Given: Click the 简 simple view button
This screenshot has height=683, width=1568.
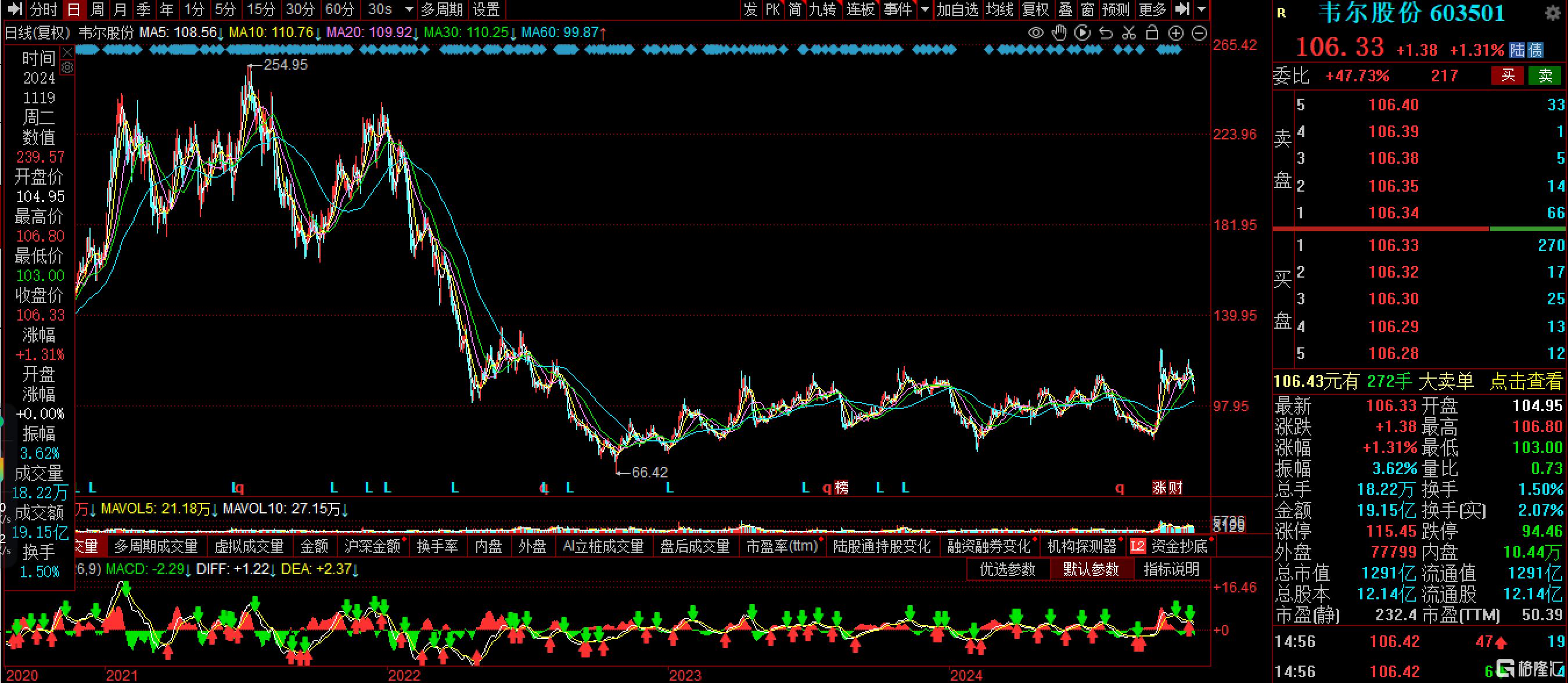Looking at the screenshot, I should click(794, 9).
